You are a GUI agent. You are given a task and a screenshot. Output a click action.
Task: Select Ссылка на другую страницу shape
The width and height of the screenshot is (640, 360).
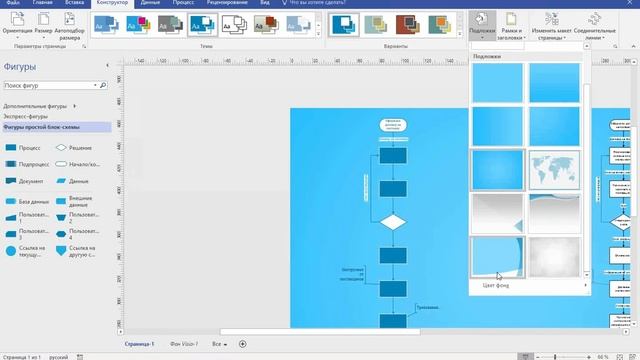coord(76,251)
